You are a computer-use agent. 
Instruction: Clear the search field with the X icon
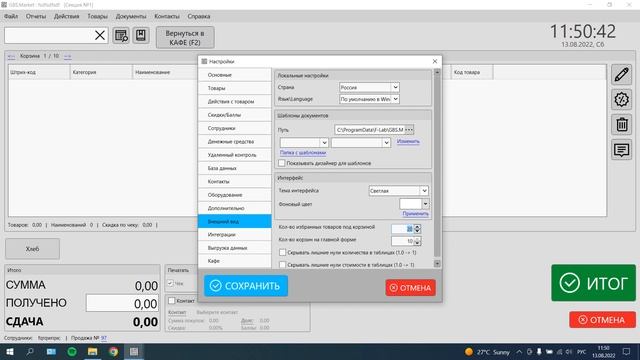pos(100,36)
